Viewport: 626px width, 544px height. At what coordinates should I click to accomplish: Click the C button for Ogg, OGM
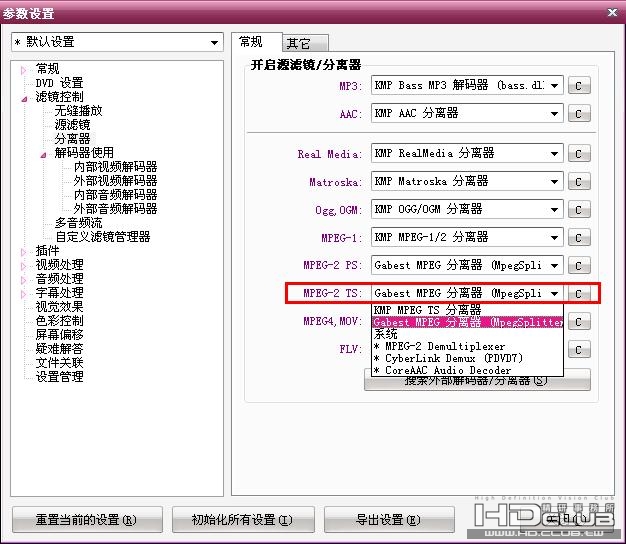(579, 210)
